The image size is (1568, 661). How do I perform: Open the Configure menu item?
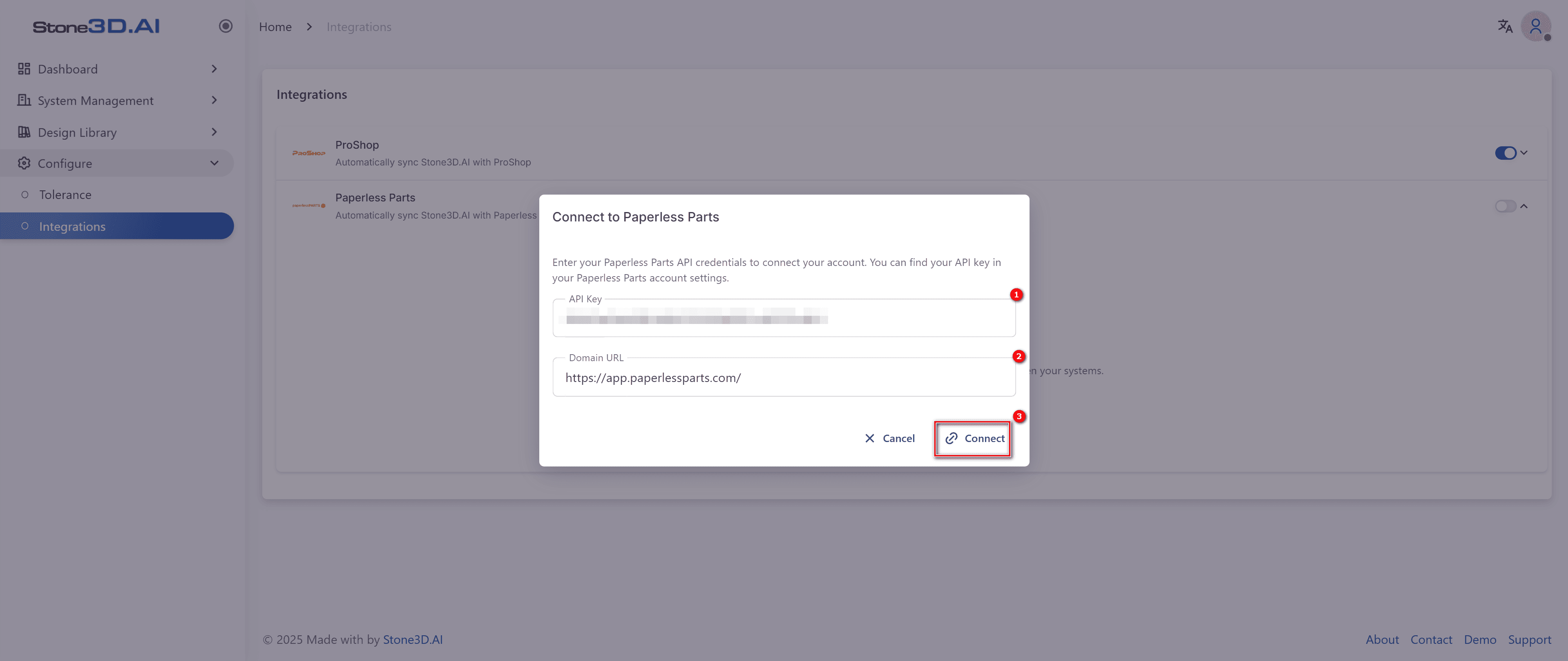coord(117,163)
